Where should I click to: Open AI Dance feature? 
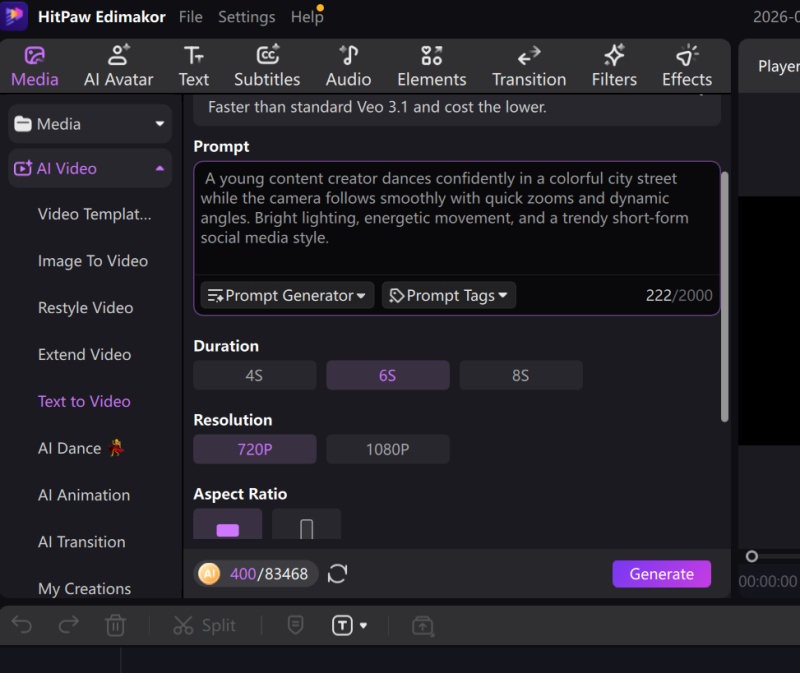(81, 448)
